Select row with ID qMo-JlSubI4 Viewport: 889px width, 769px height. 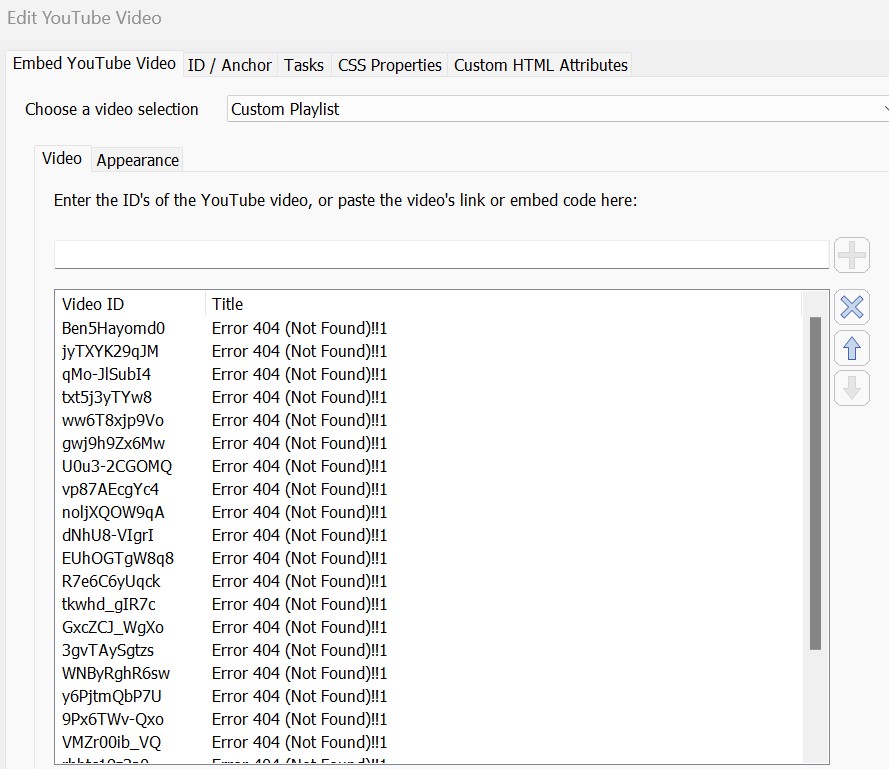[x=429, y=374]
